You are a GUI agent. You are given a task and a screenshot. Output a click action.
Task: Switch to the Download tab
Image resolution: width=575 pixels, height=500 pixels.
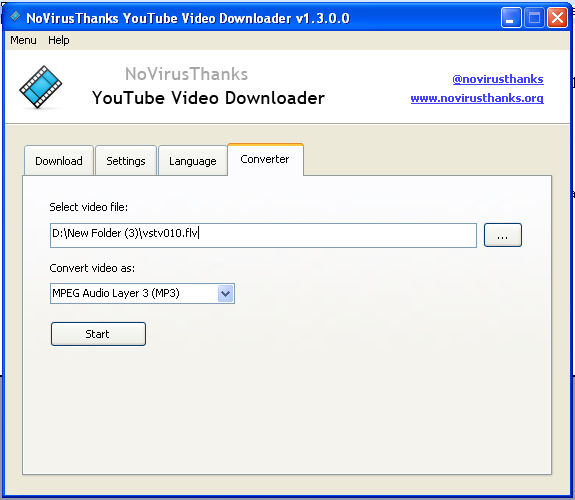[59, 161]
